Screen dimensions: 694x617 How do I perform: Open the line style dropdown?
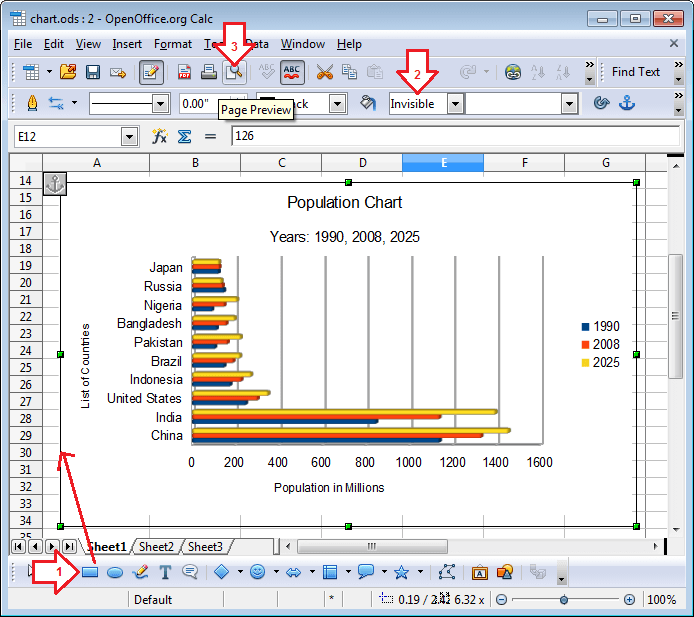point(160,103)
